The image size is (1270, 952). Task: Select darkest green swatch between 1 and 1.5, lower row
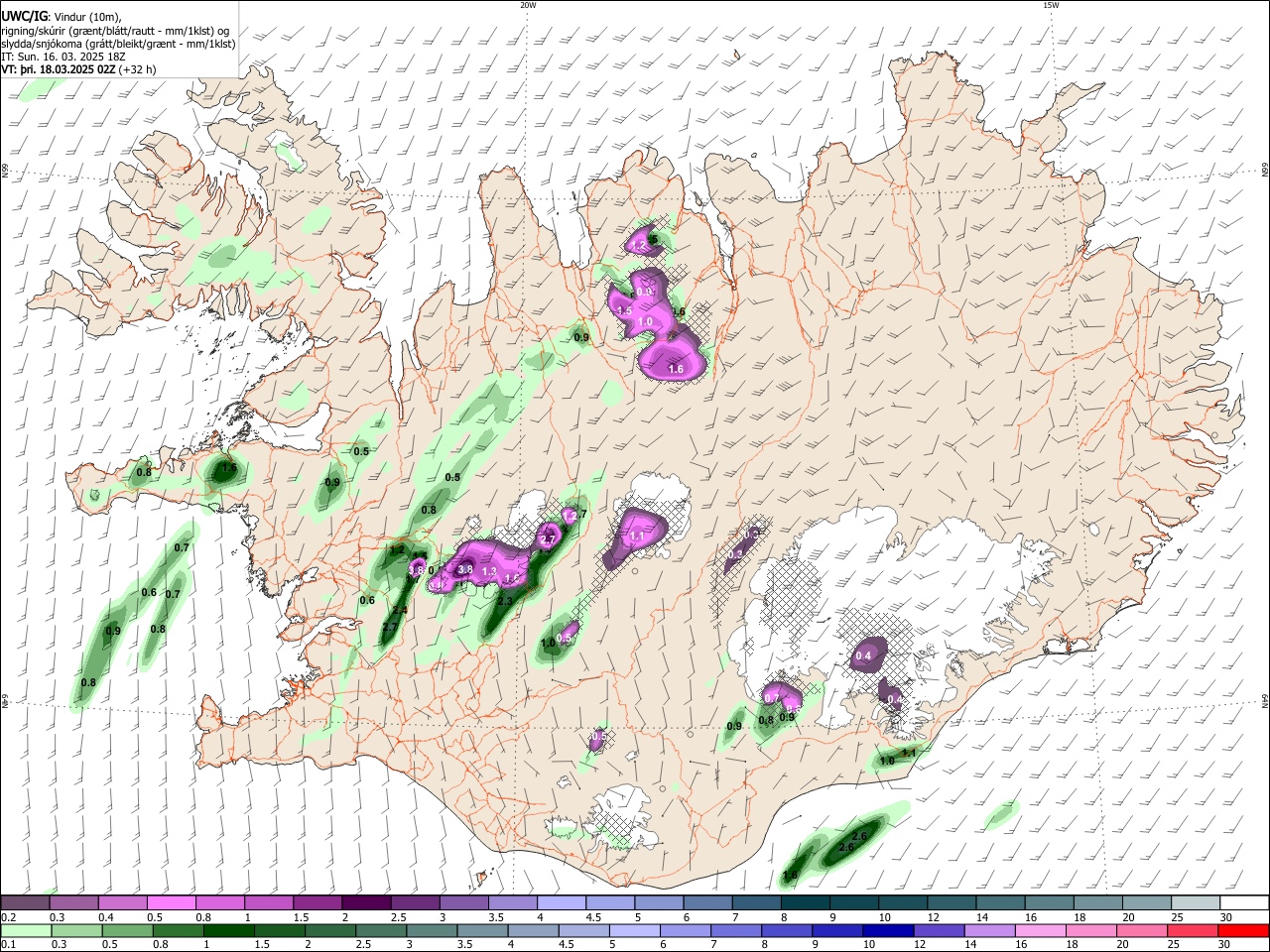pos(228,931)
